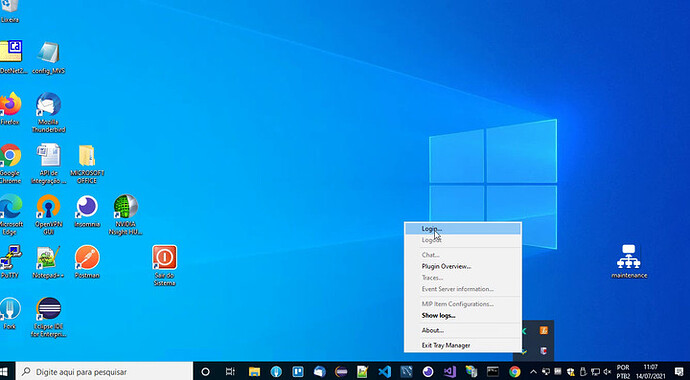Select the Insomnia desktop shortcut
690x380 pixels.
point(87,211)
